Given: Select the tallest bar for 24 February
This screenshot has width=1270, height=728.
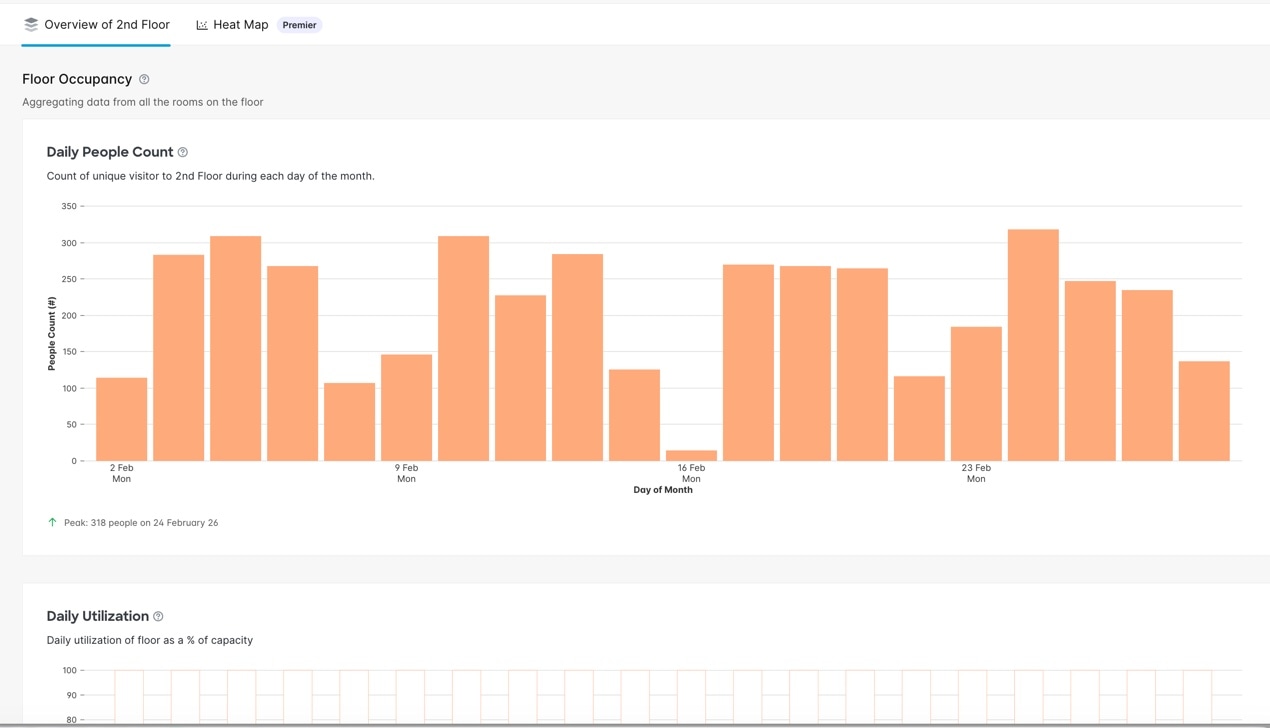Looking at the screenshot, I should pyautogui.click(x=1033, y=345).
